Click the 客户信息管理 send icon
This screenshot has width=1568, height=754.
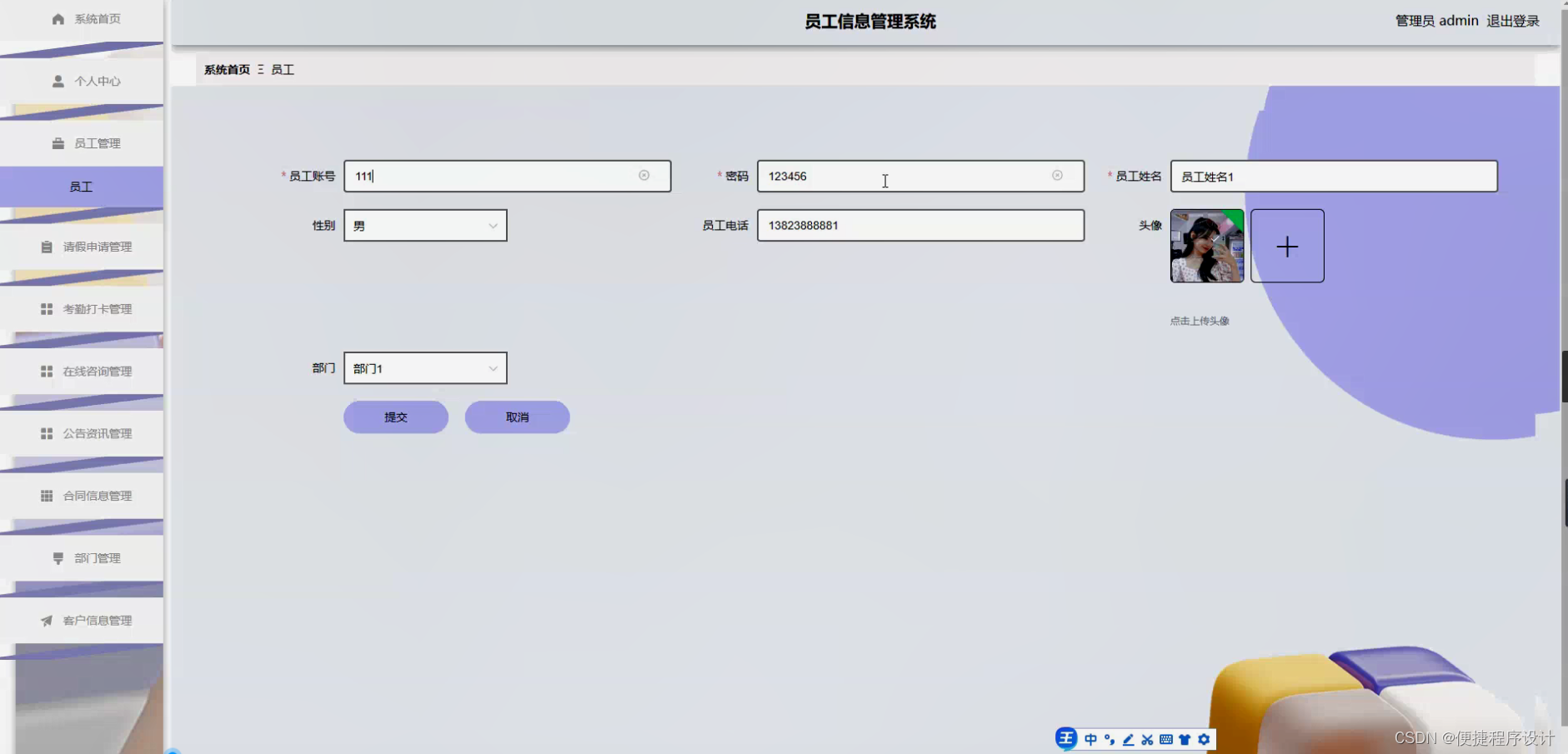click(48, 620)
